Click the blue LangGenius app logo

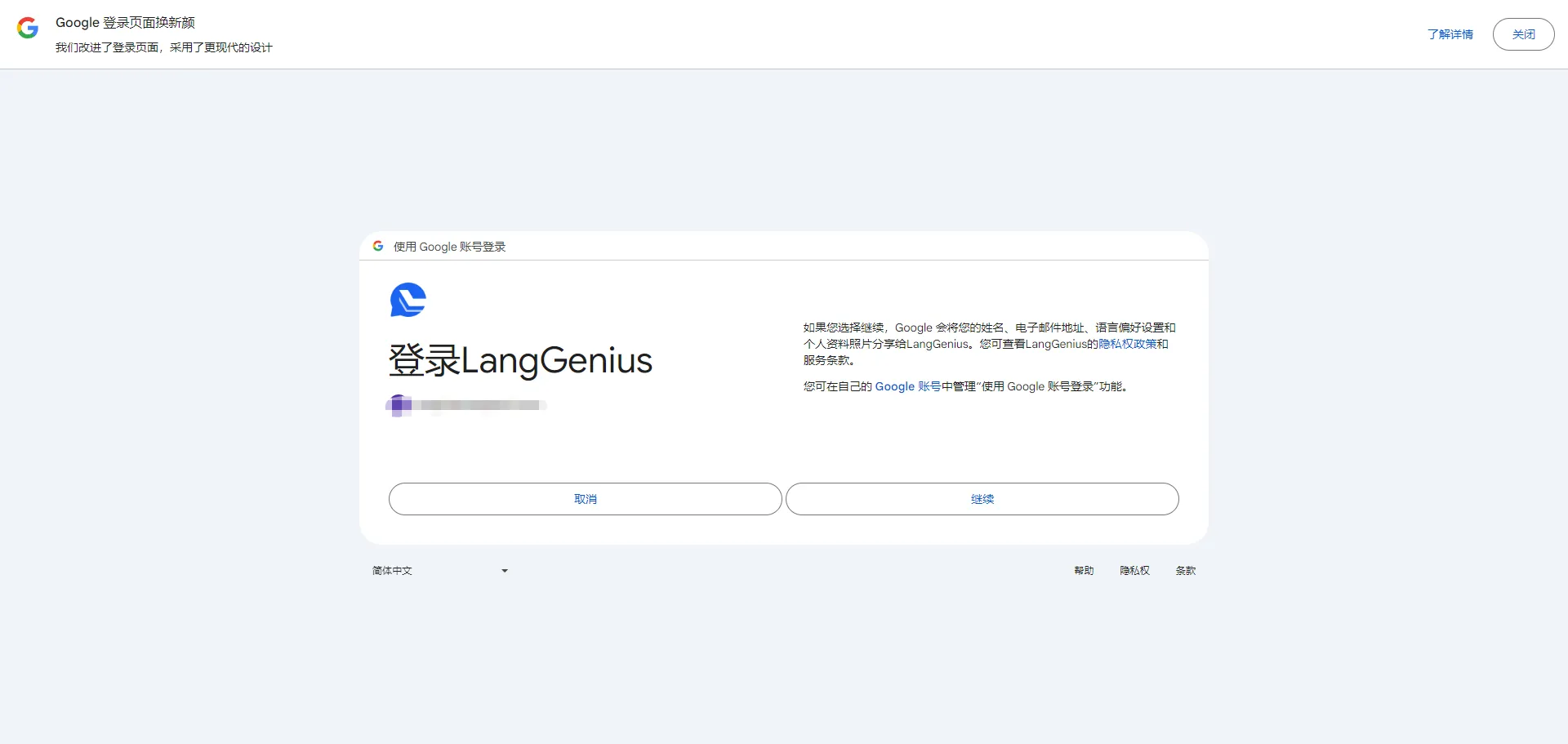tap(408, 300)
